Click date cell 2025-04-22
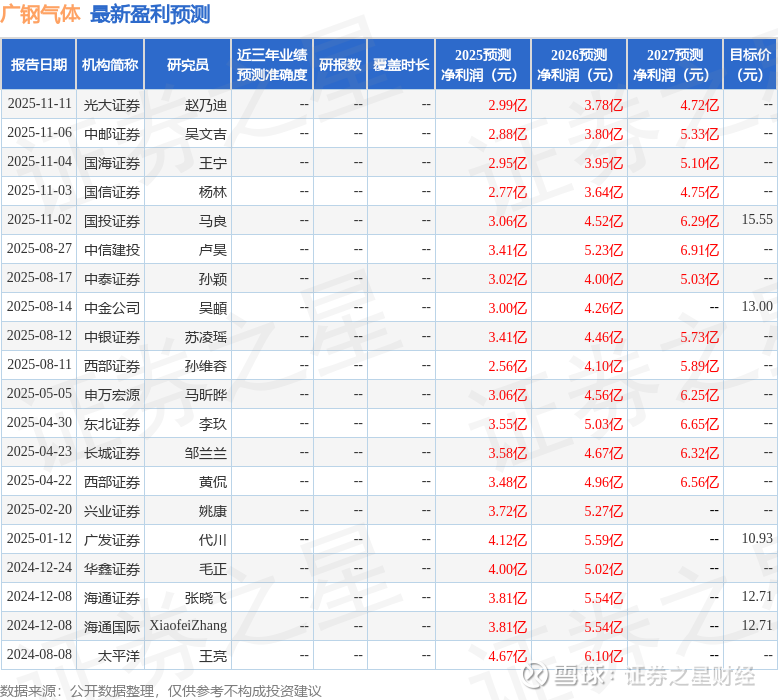The width and height of the screenshot is (778, 700). click(x=40, y=481)
